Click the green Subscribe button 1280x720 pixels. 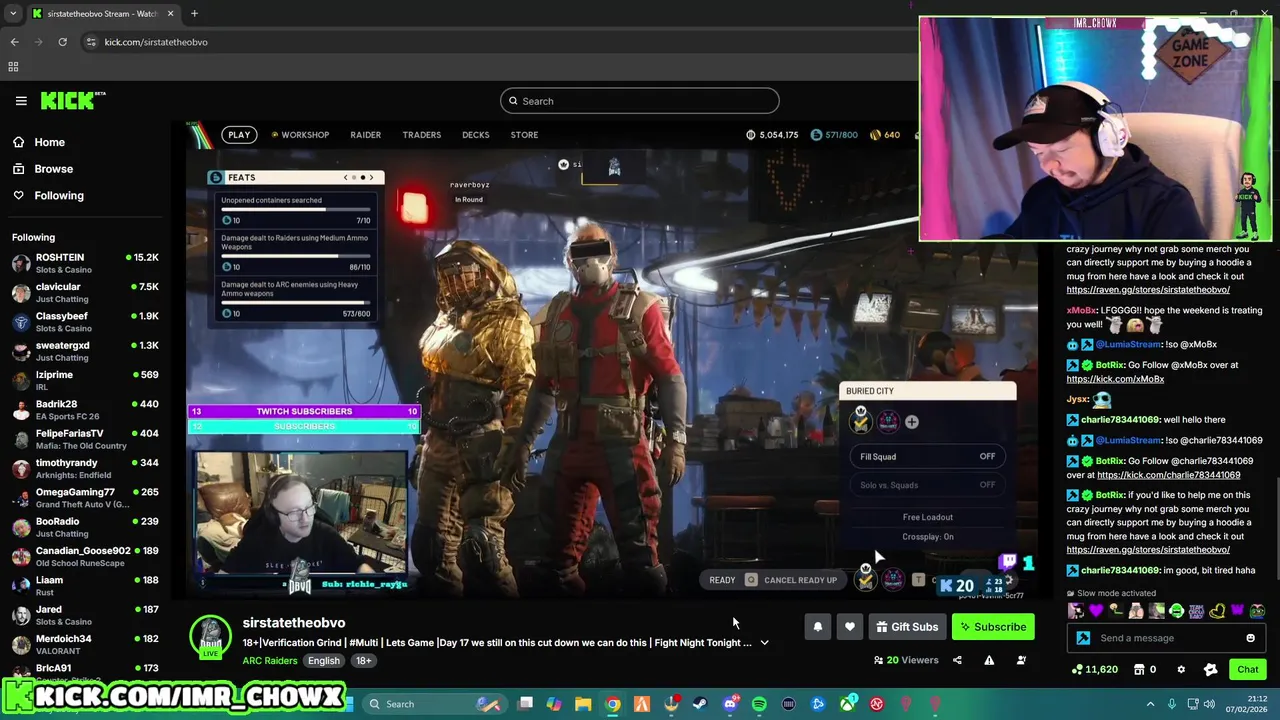(x=993, y=627)
